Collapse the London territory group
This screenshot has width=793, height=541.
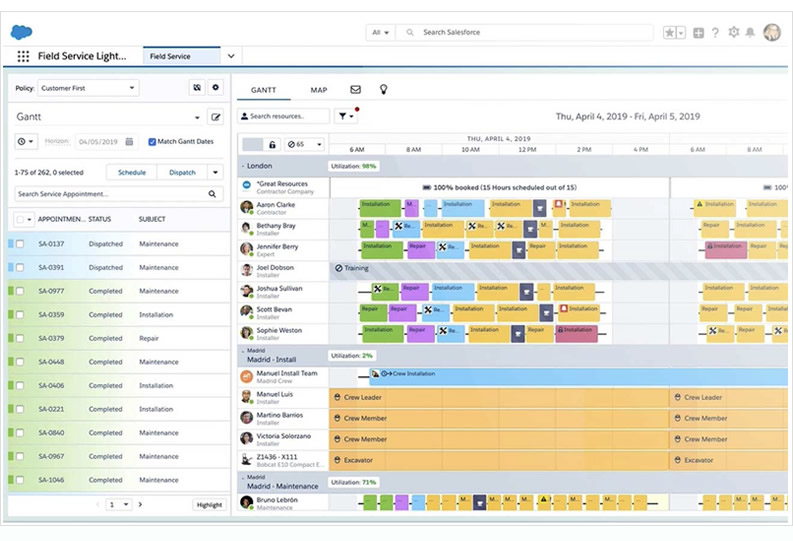click(243, 166)
